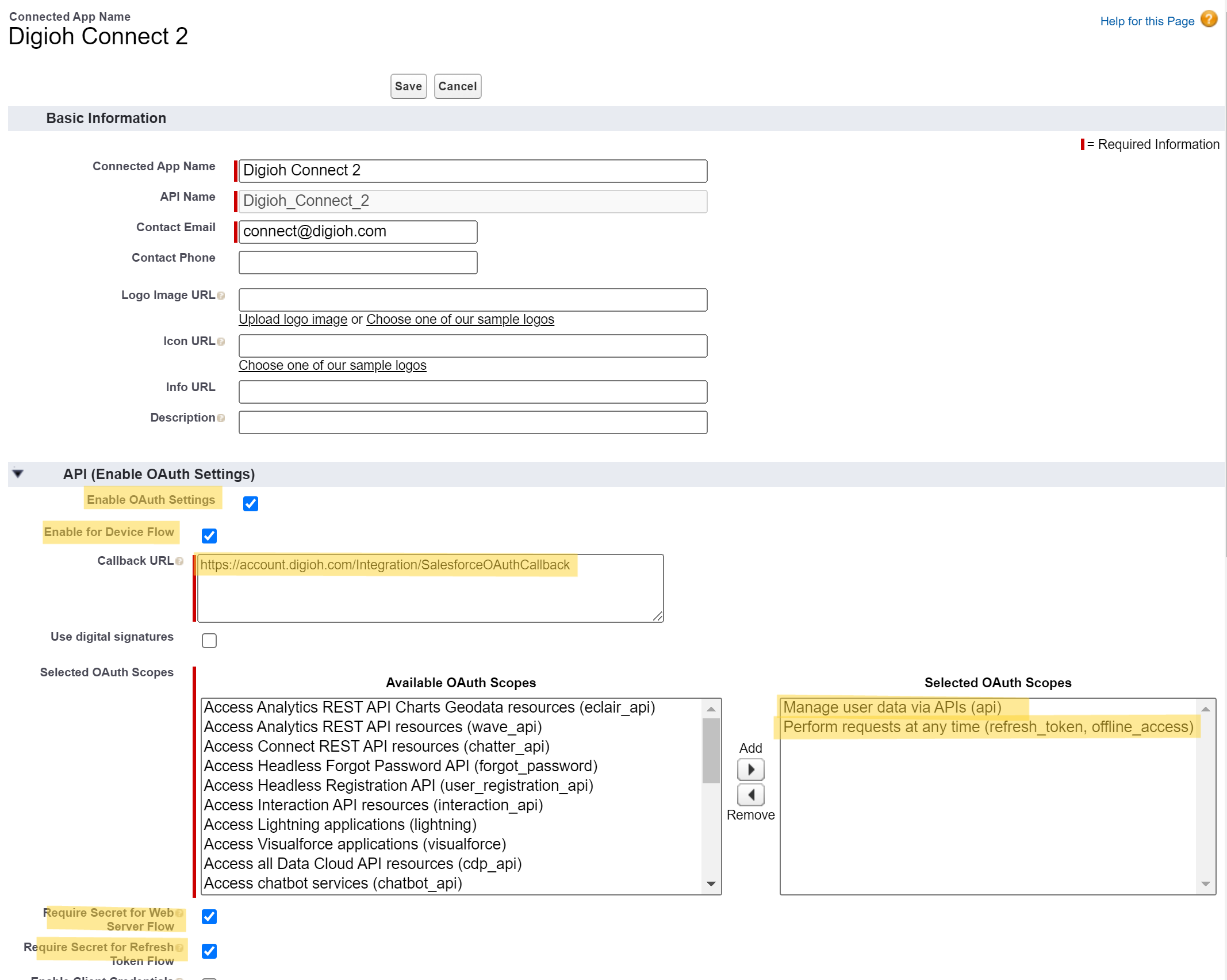Click Choose one of our sample logos for Icon URL

tap(332, 365)
